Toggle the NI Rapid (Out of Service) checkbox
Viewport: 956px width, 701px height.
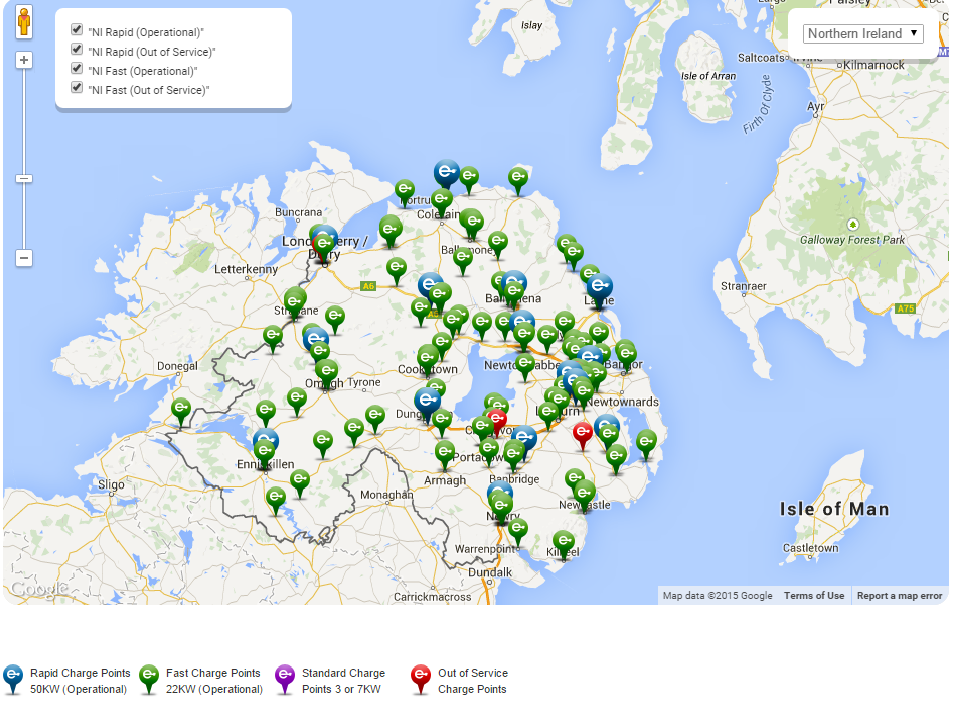tap(76, 48)
